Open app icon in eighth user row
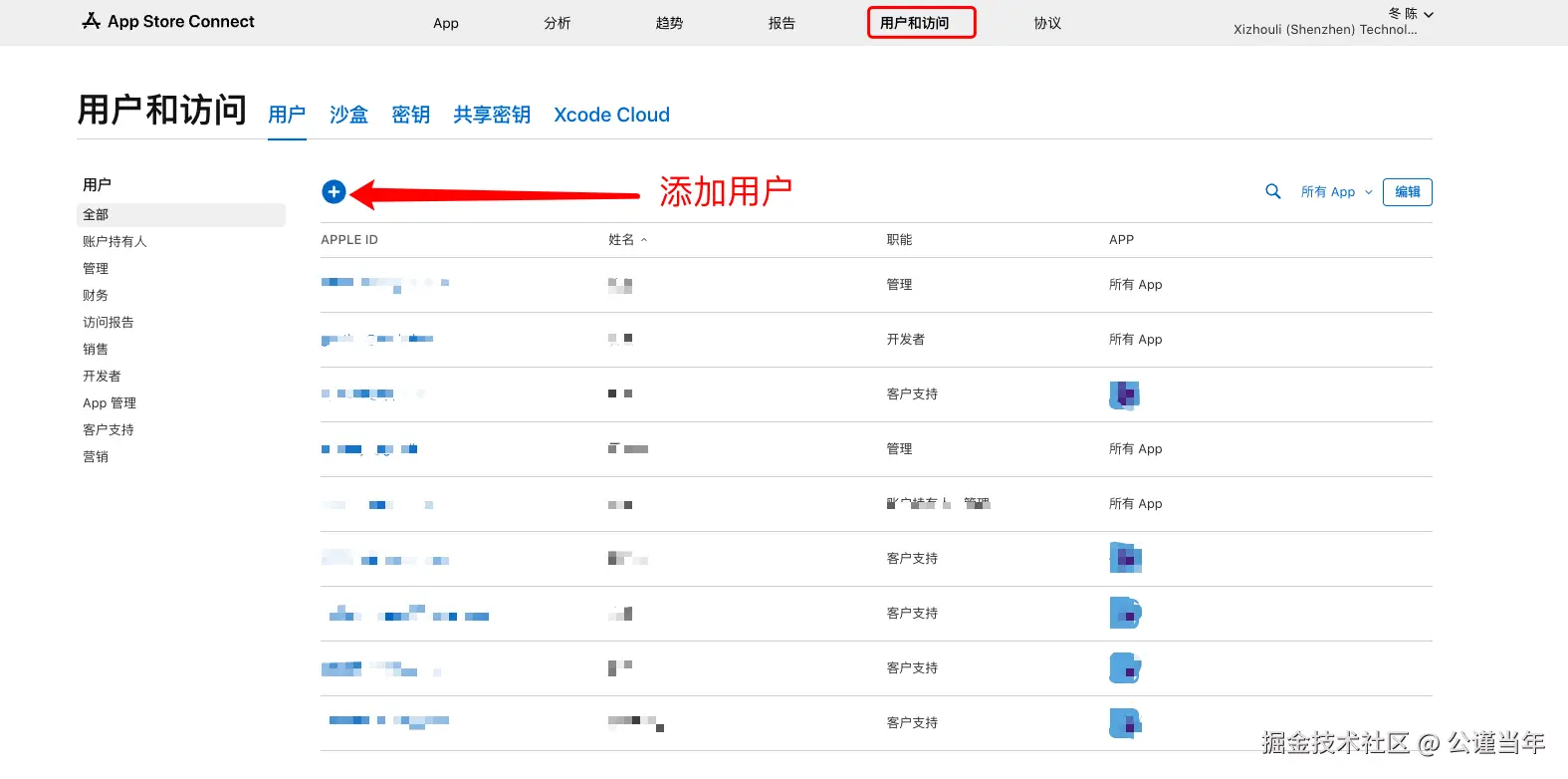 (x=1125, y=667)
